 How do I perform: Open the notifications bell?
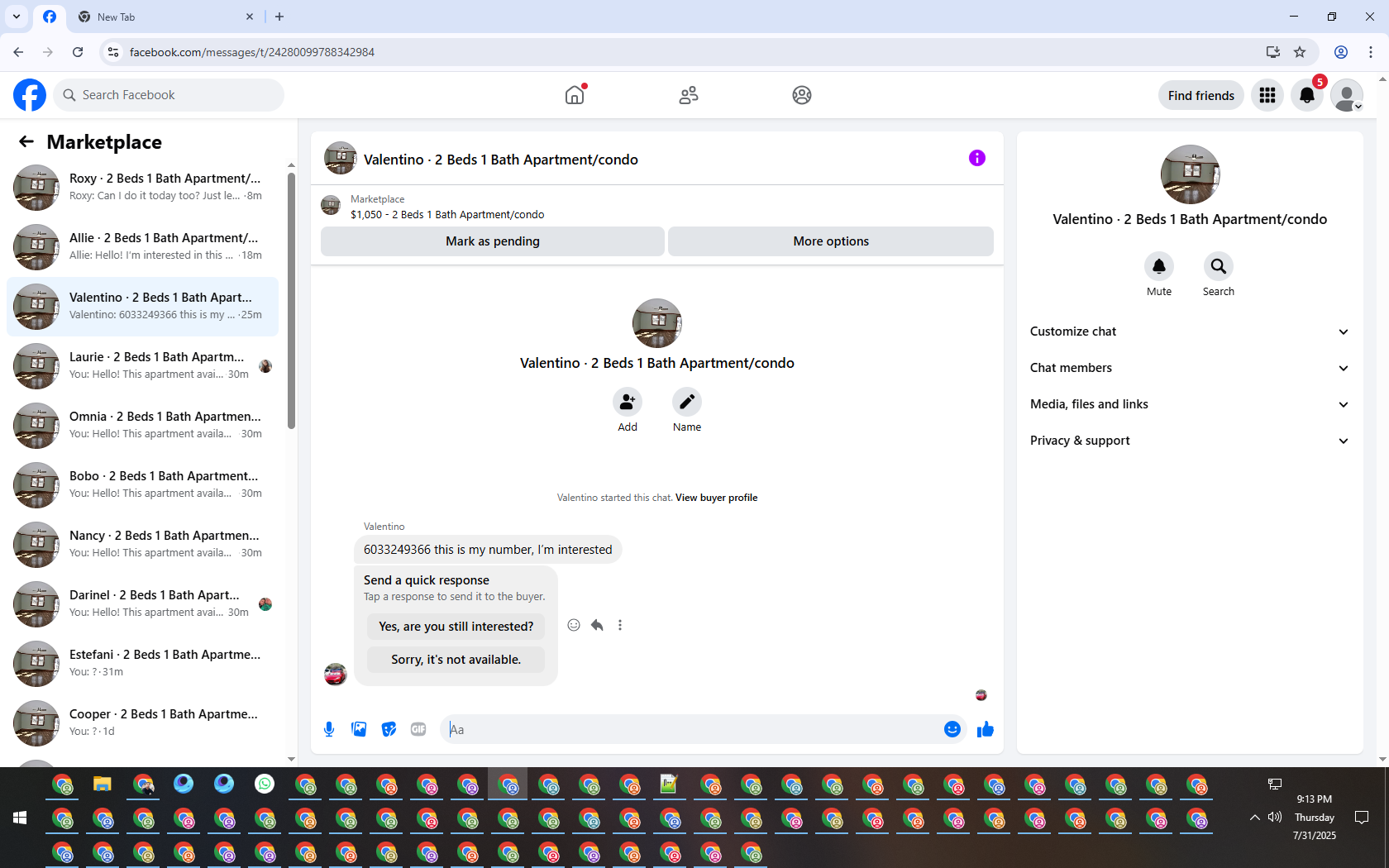pos(1307,95)
